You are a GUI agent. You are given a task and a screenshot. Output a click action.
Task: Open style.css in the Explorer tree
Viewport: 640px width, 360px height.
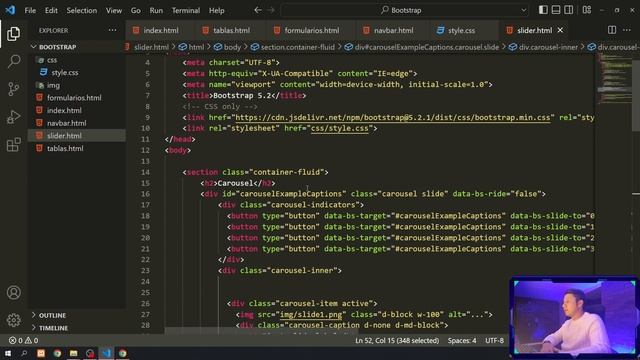pyautogui.click(x=64, y=73)
